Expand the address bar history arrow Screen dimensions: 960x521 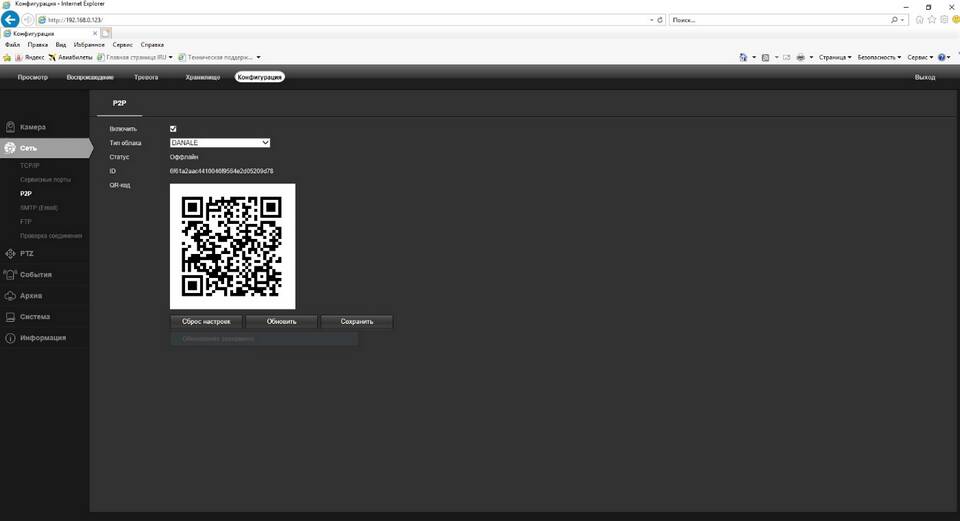click(651, 20)
